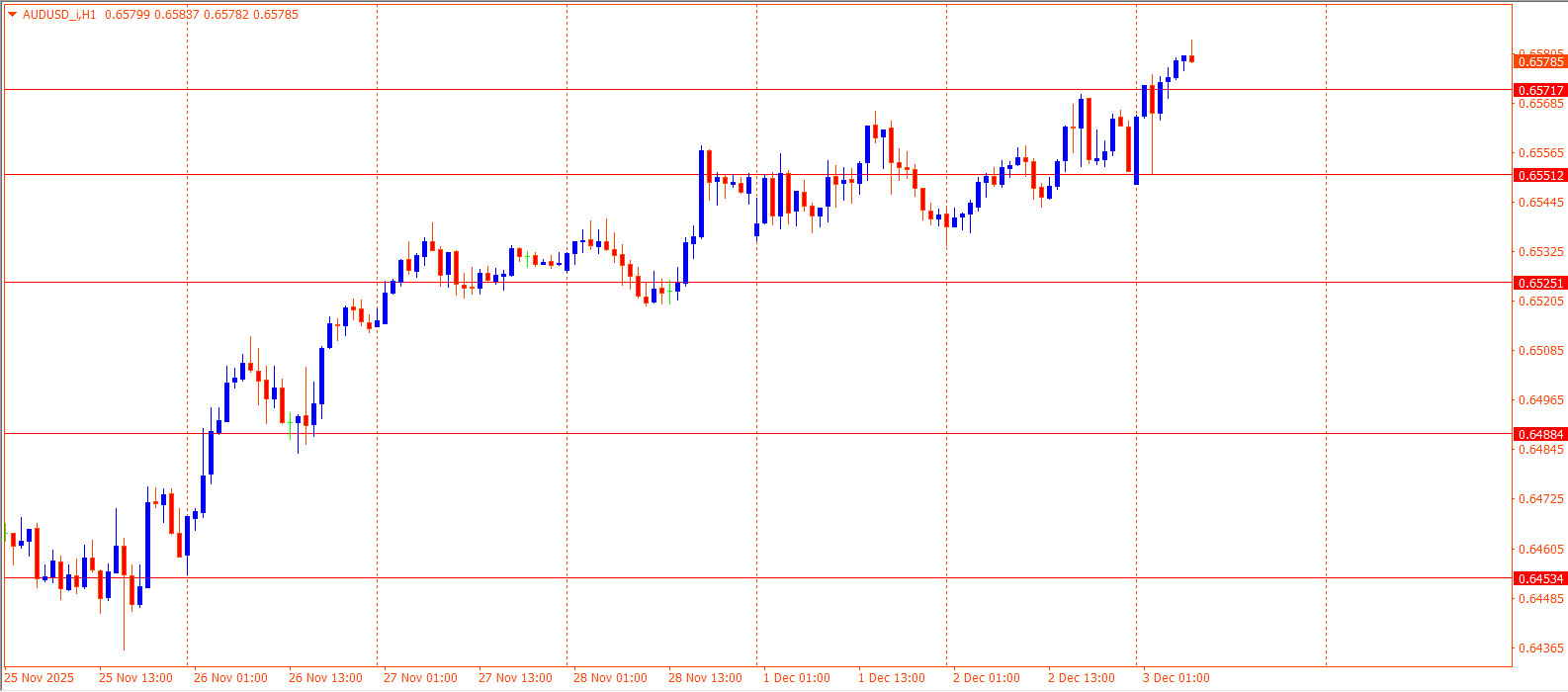Click the AUDUSD_i,H1 chart title text
This screenshot has width=1568, height=692.
point(59,15)
